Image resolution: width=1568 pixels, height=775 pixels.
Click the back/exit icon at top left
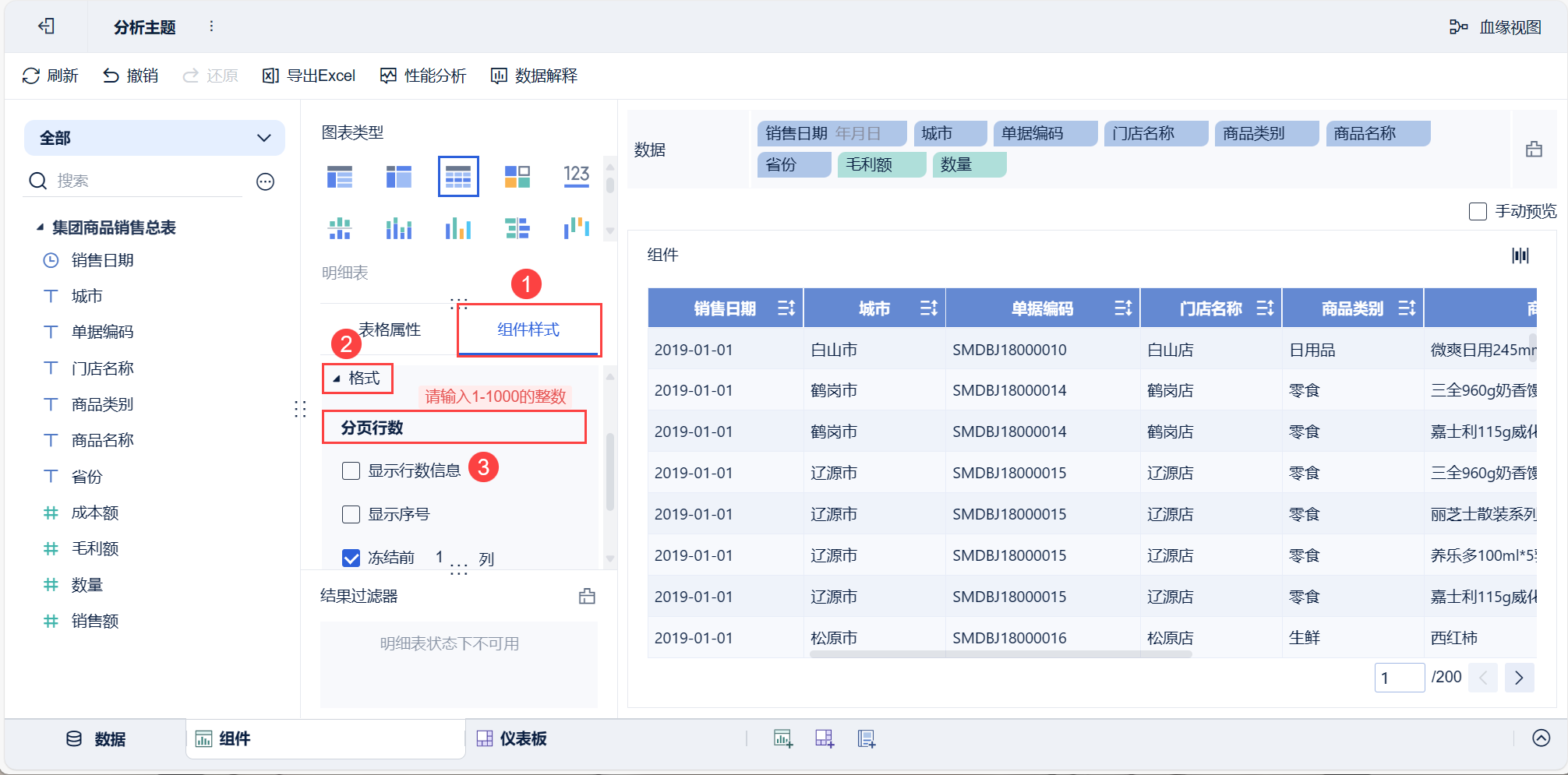pos(47,26)
